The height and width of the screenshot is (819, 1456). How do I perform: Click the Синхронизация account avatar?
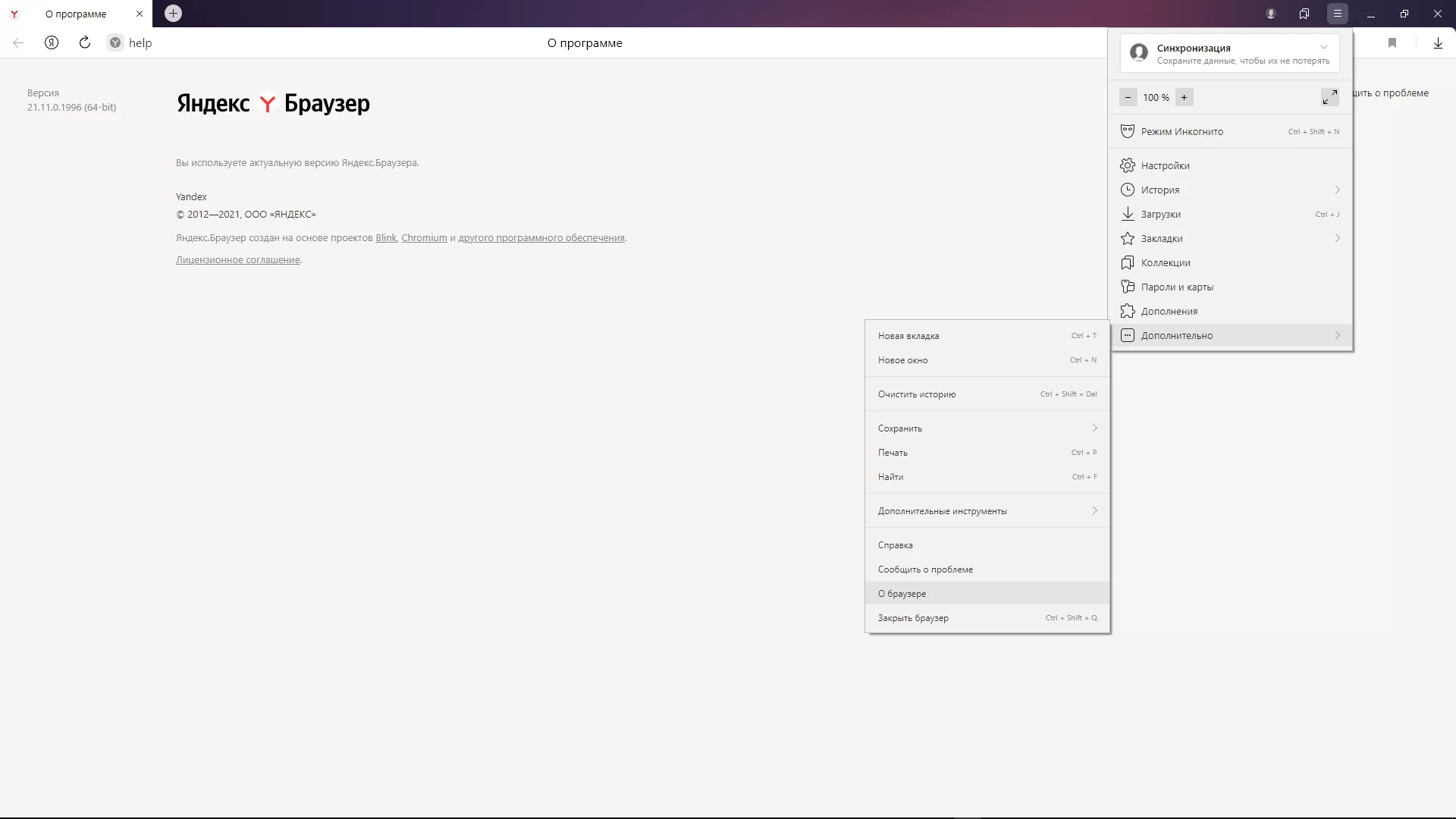(x=1139, y=52)
